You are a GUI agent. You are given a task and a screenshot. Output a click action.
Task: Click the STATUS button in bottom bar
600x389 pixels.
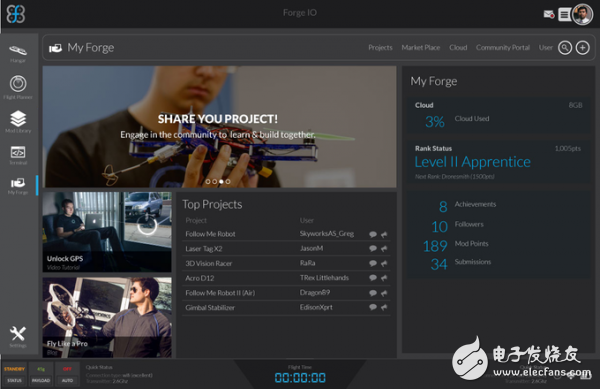pyautogui.click(x=15, y=381)
